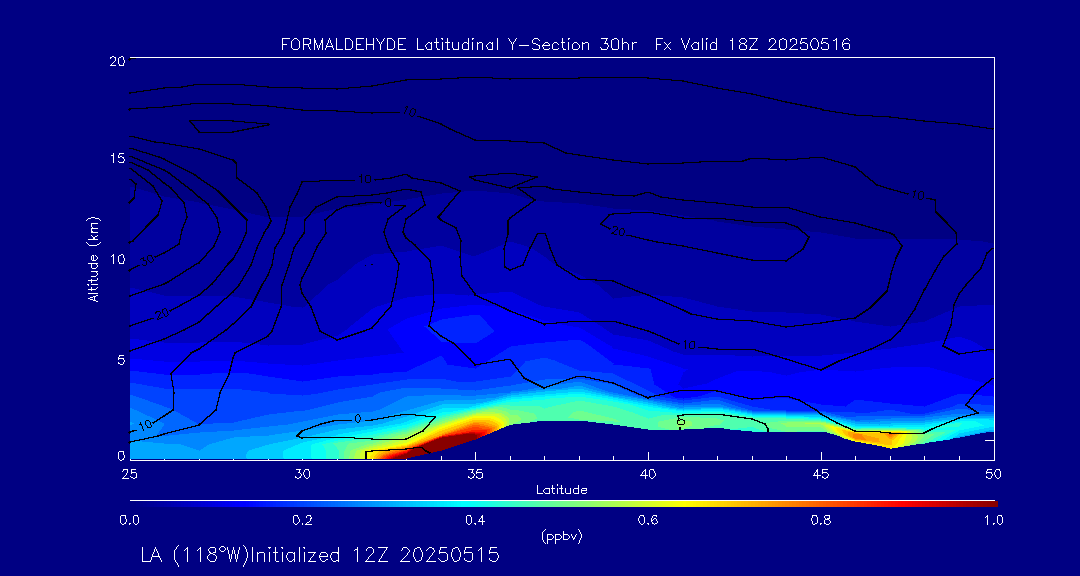This screenshot has height=576, width=1080.
Task: Click the colorbar tick label '0.4'
Action: [476, 520]
